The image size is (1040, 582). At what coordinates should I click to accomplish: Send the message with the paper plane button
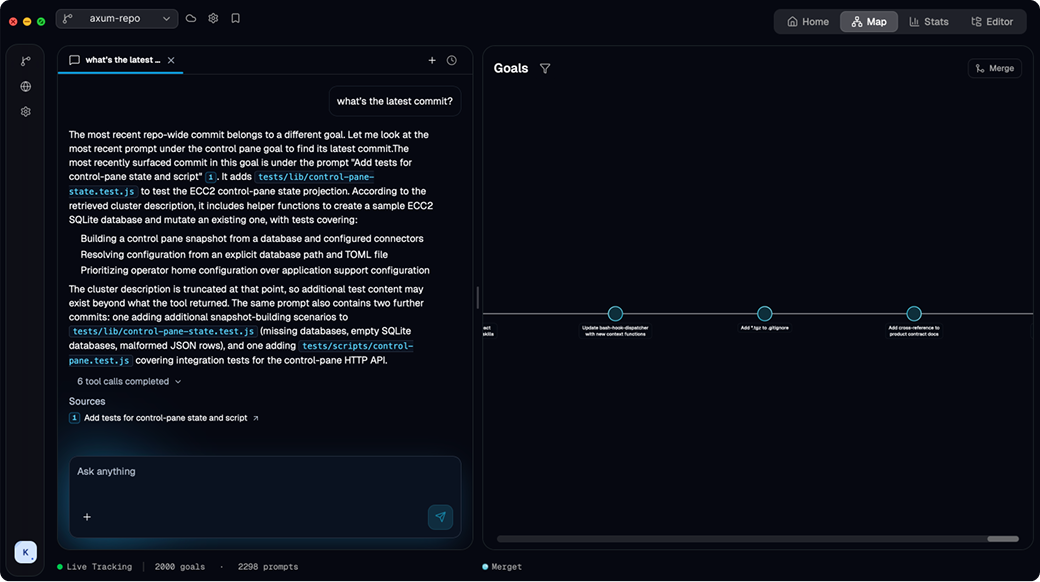440,517
